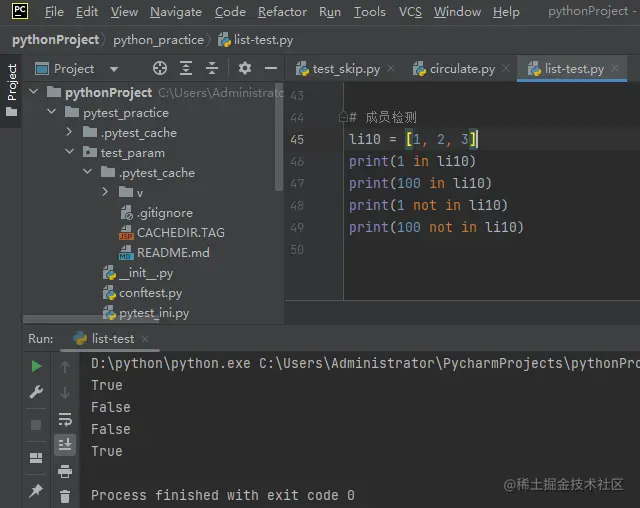Screen dimensions: 640x508
Task: Open the Code menu
Action: click(x=230, y=12)
